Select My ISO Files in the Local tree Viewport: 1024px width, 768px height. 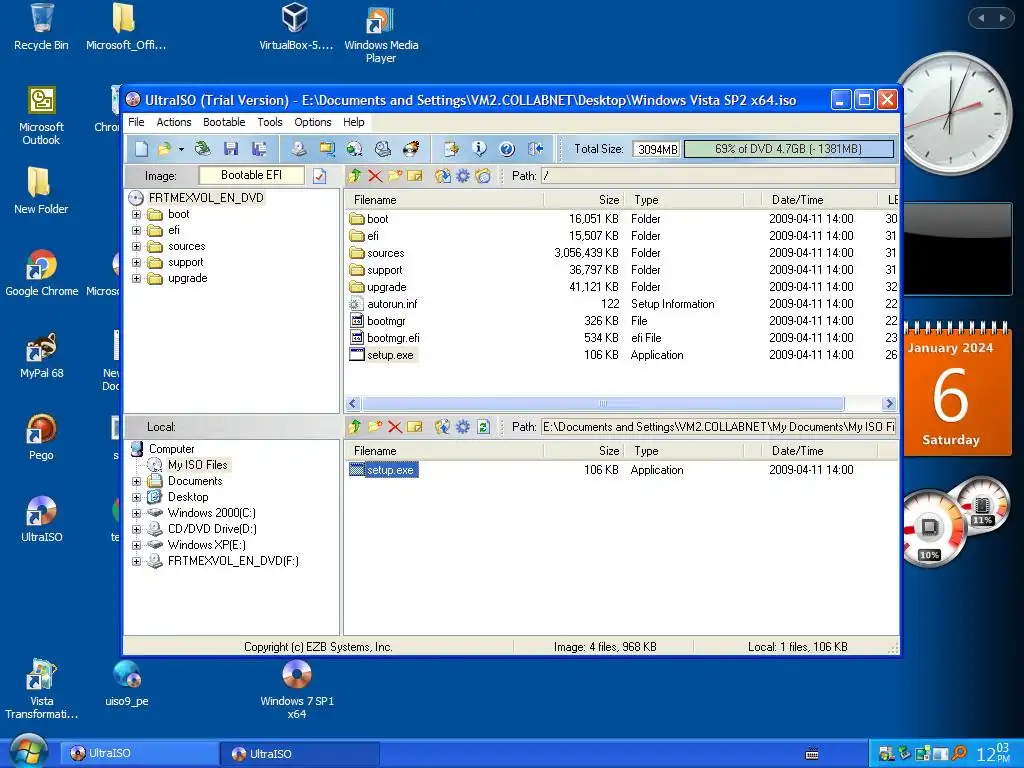point(197,465)
